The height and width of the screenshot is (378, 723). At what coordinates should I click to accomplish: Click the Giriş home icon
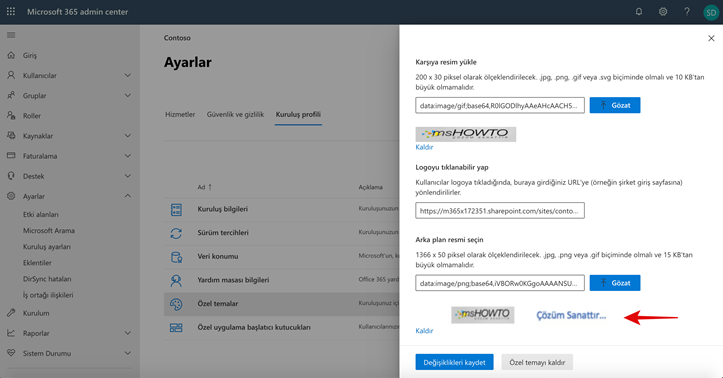pyautogui.click(x=11, y=55)
